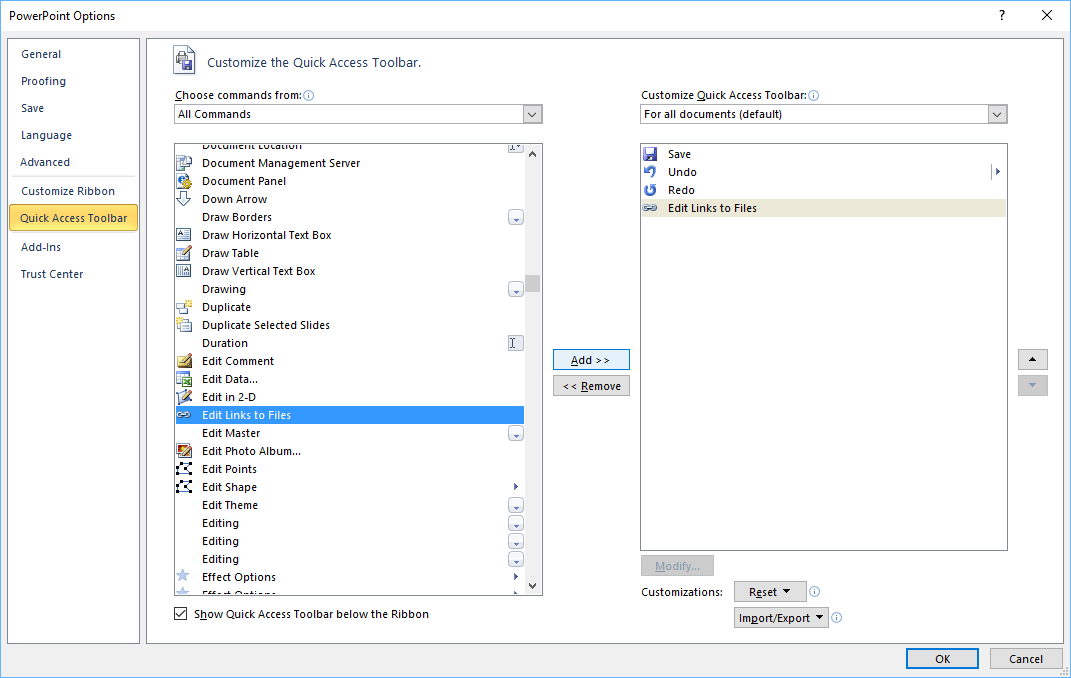
Task: Select the Edit Data spreadsheet icon
Action: 184,379
